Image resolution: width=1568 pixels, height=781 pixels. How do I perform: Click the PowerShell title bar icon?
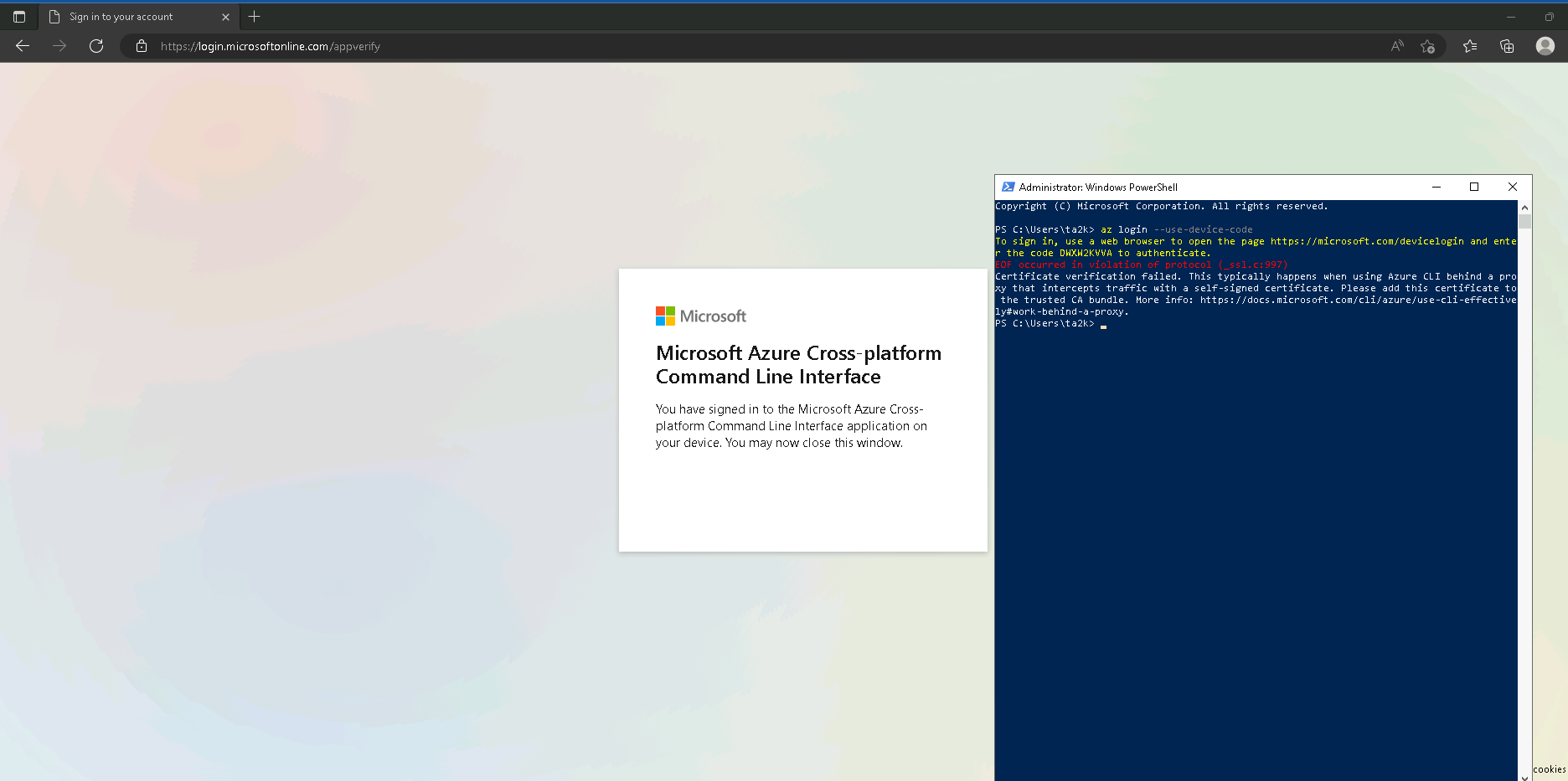click(1010, 187)
